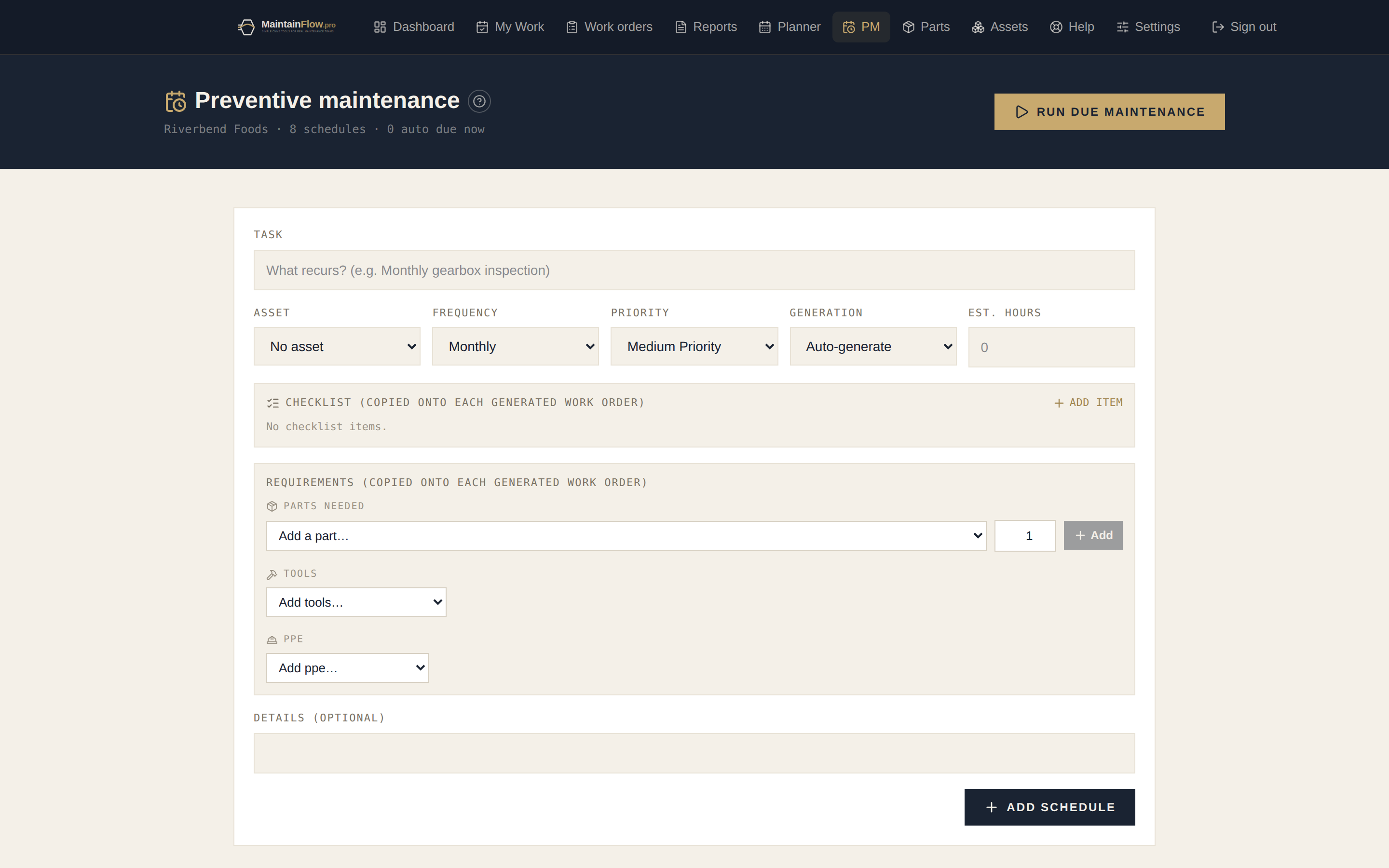Navigate to Reports
Viewport: 1389px width, 868px height.
[706, 27]
